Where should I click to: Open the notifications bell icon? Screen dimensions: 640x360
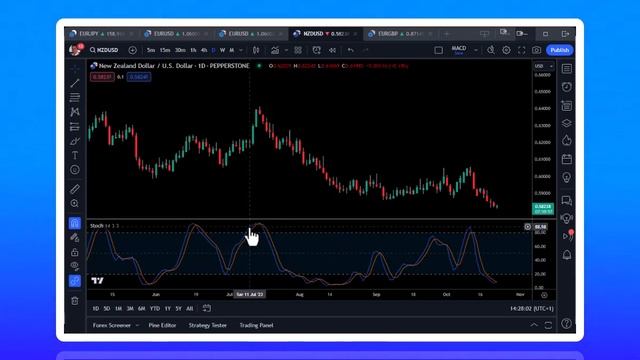click(567, 255)
